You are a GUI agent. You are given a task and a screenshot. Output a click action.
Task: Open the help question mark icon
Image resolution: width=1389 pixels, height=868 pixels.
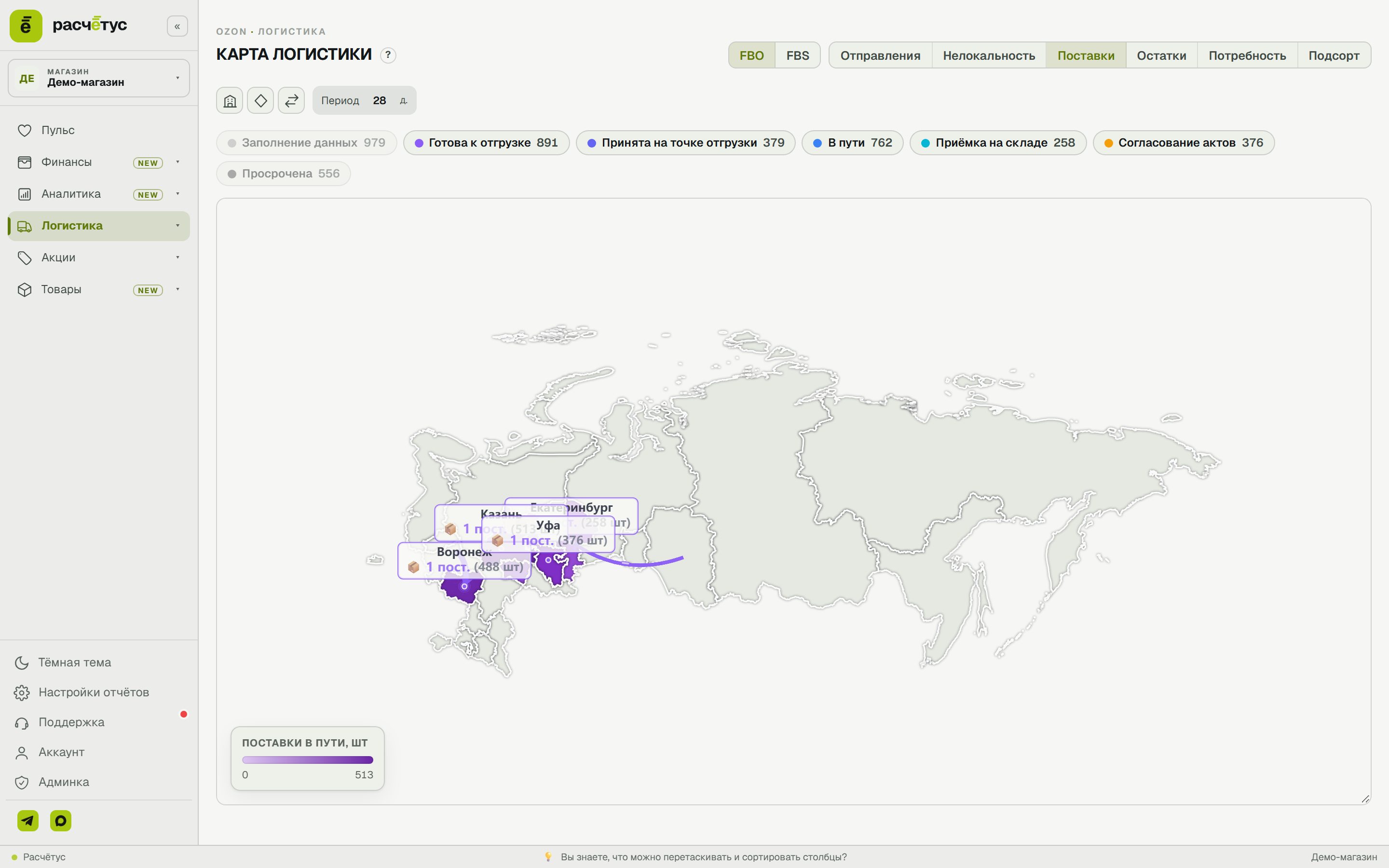click(388, 55)
